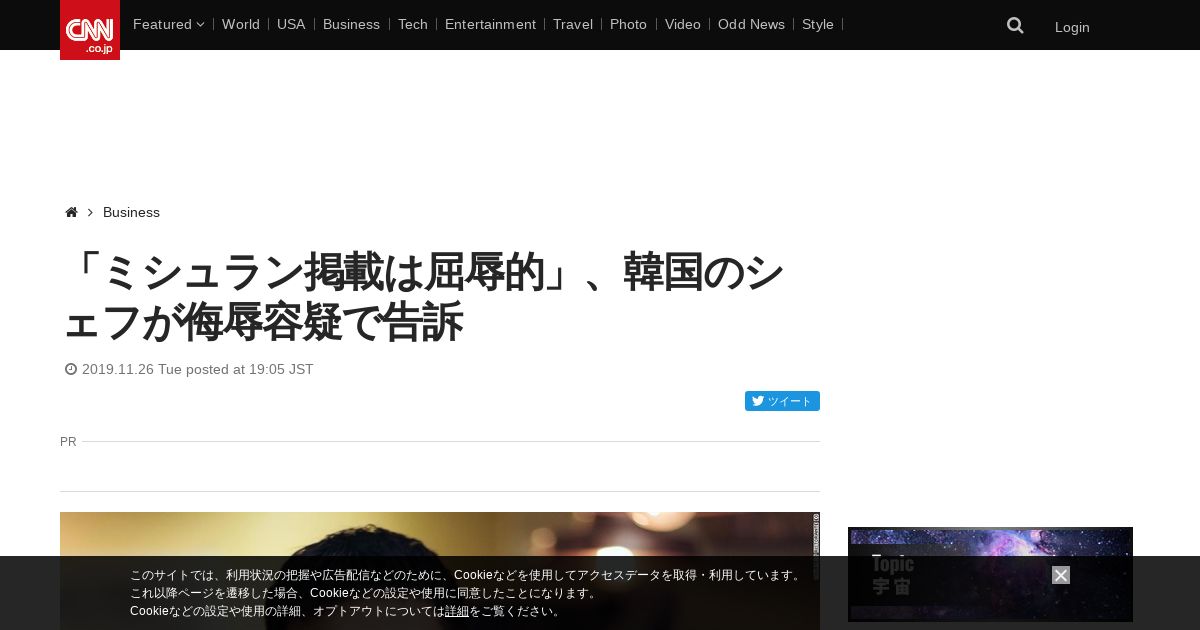The height and width of the screenshot is (630, 1200).
Task: Click the Login link
Action: (1072, 27)
